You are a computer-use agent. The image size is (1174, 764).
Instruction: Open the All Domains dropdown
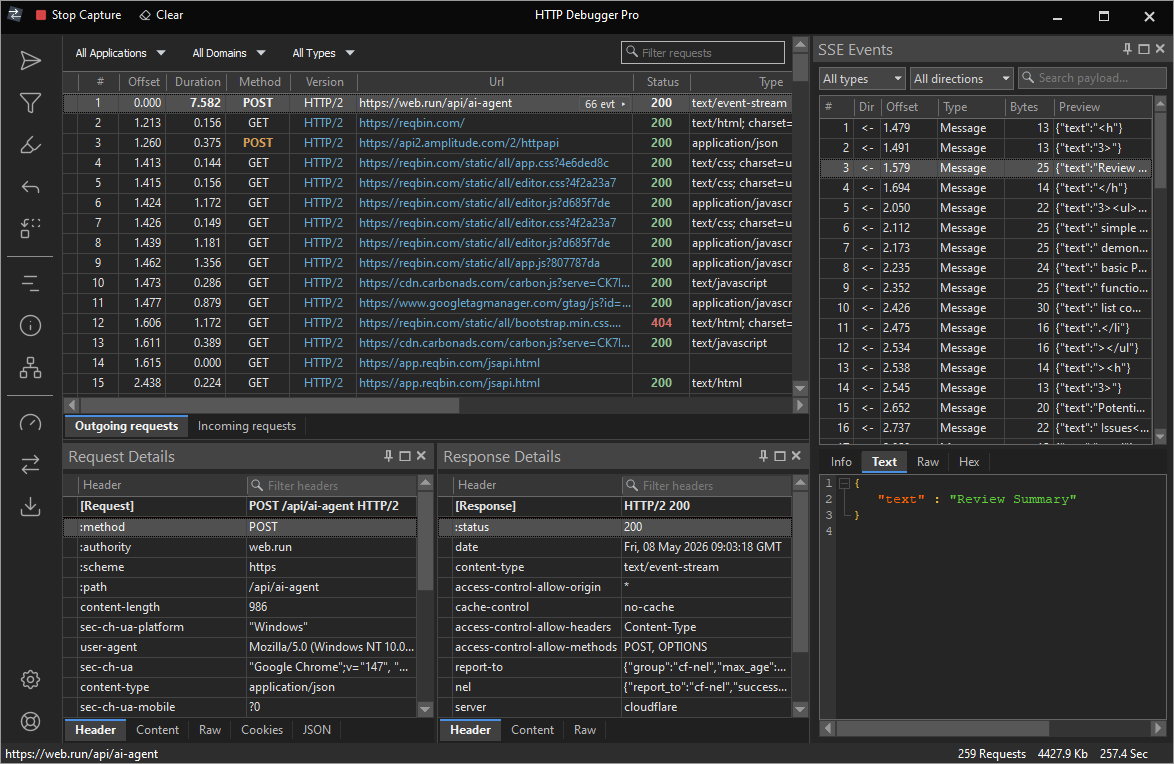[228, 53]
